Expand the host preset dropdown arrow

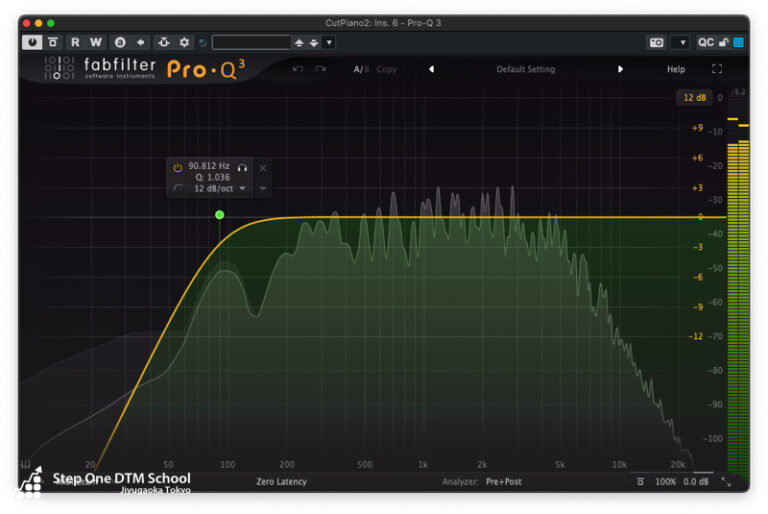pyautogui.click(x=329, y=43)
